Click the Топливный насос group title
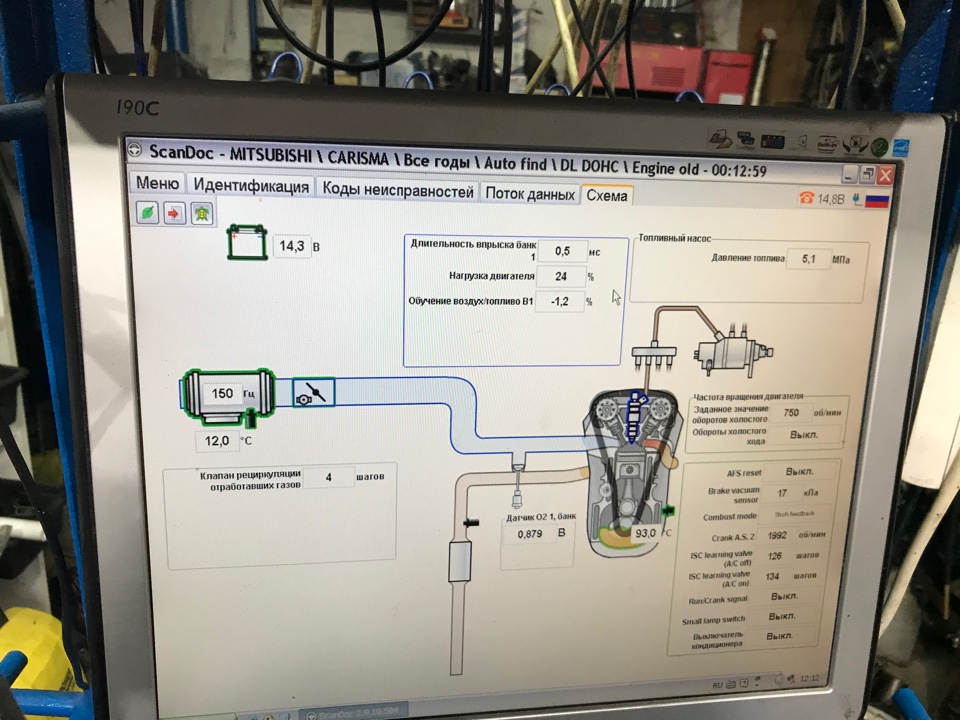960x720 pixels. tap(675, 238)
